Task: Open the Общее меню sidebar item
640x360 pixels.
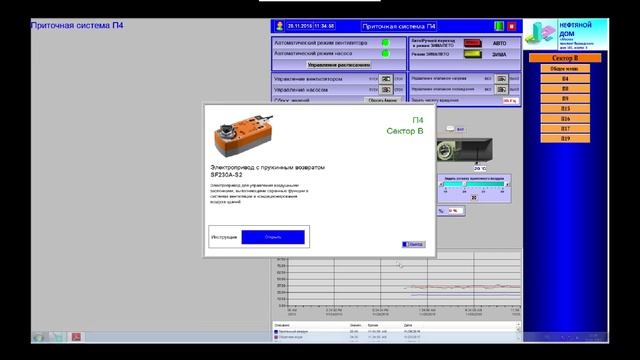Action: (x=565, y=69)
